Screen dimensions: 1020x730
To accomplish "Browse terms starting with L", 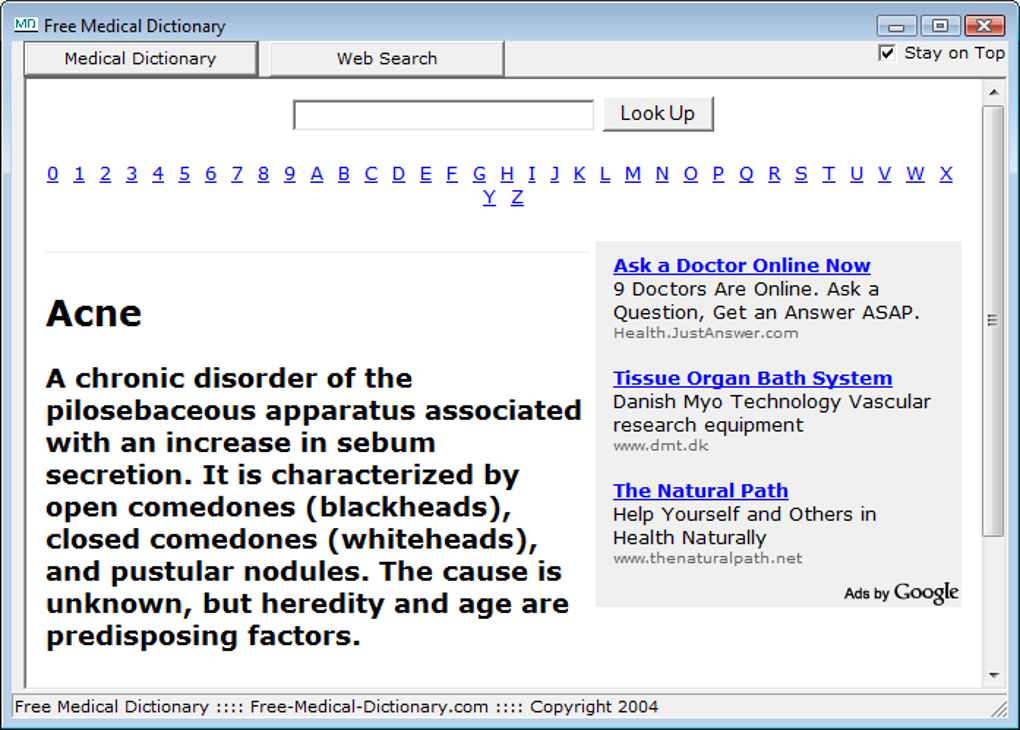I will (x=605, y=174).
